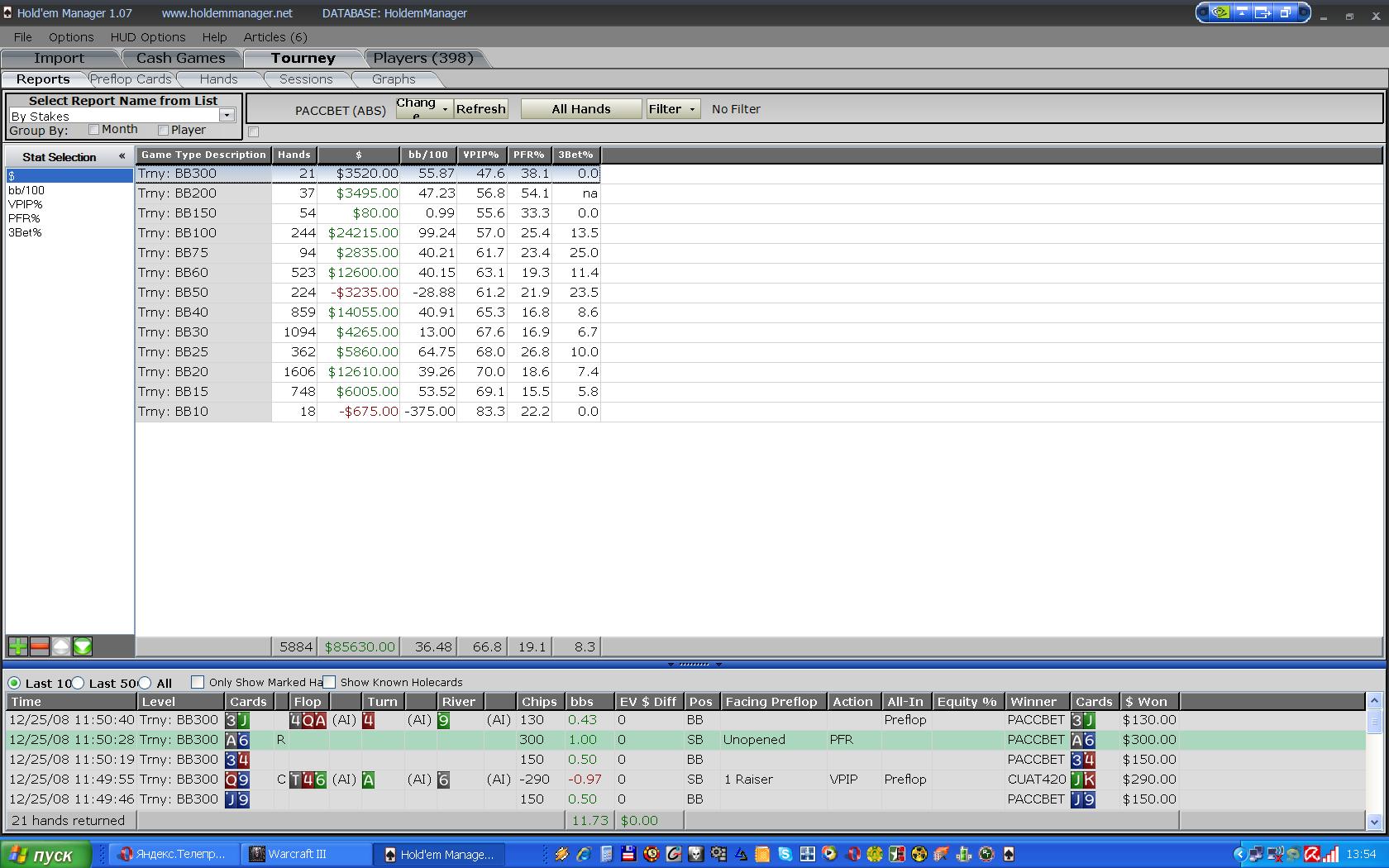Open the HUD Options menu
The width and height of the screenshot is (1389, 868).
coord(148,37)
